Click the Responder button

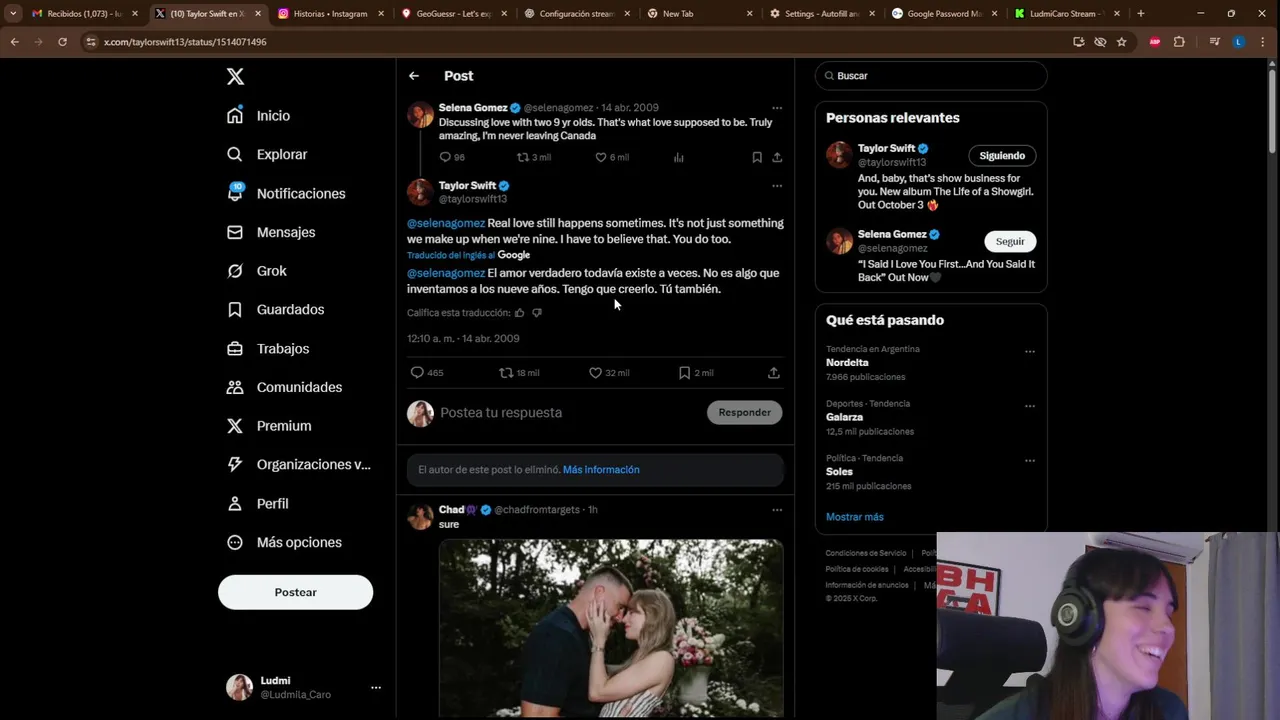click(745, 413)
